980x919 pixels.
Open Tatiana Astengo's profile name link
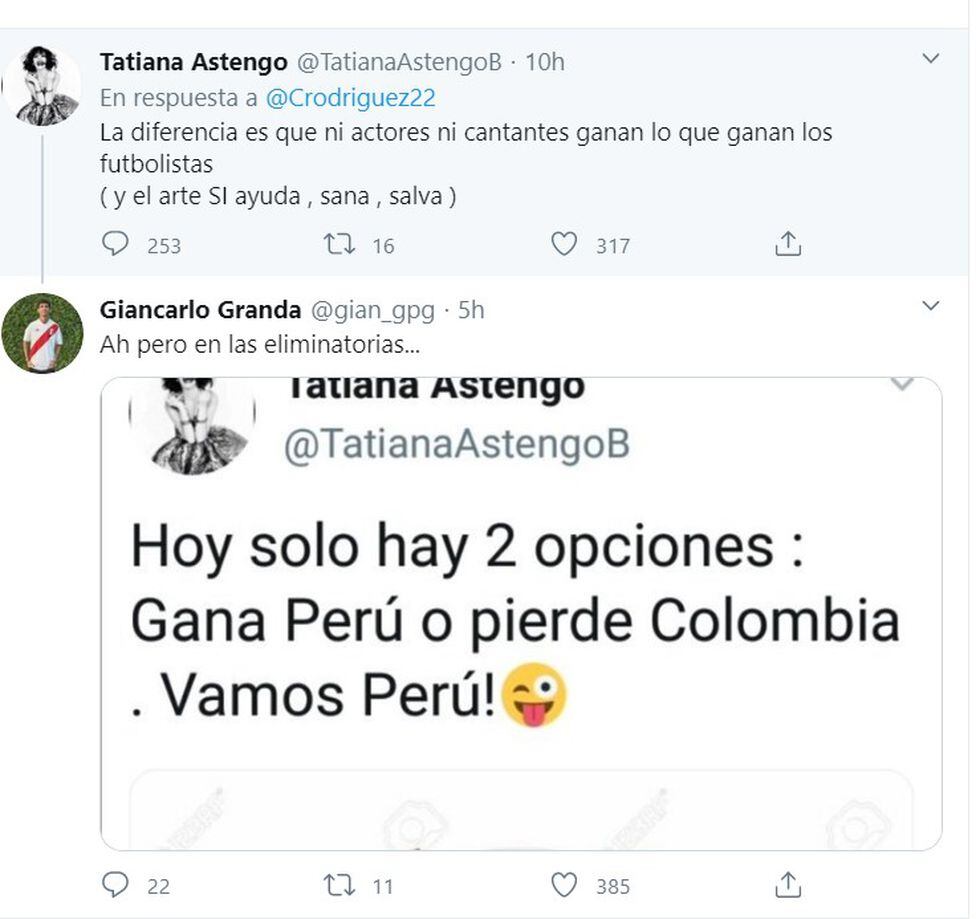pyautogui.click(x=191, y=62)
